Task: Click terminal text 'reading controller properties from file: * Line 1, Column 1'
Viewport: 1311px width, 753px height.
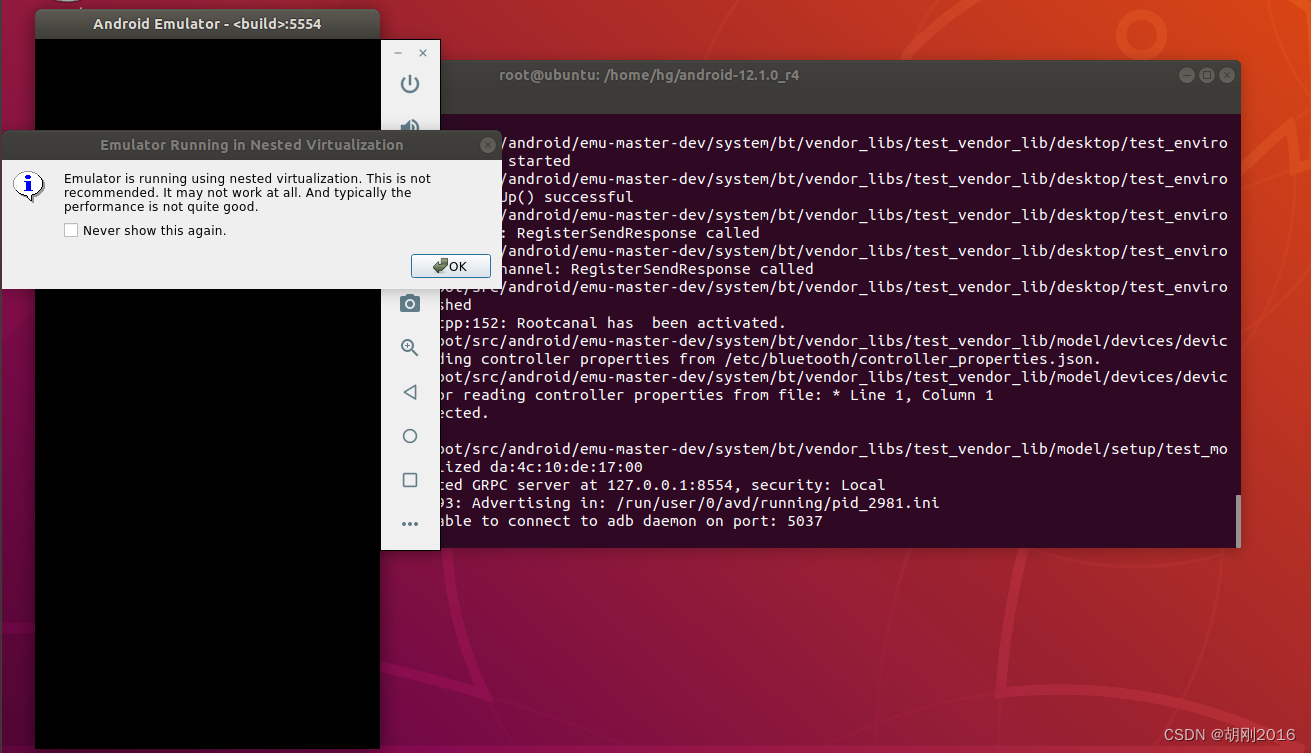Action: (728, 395)
